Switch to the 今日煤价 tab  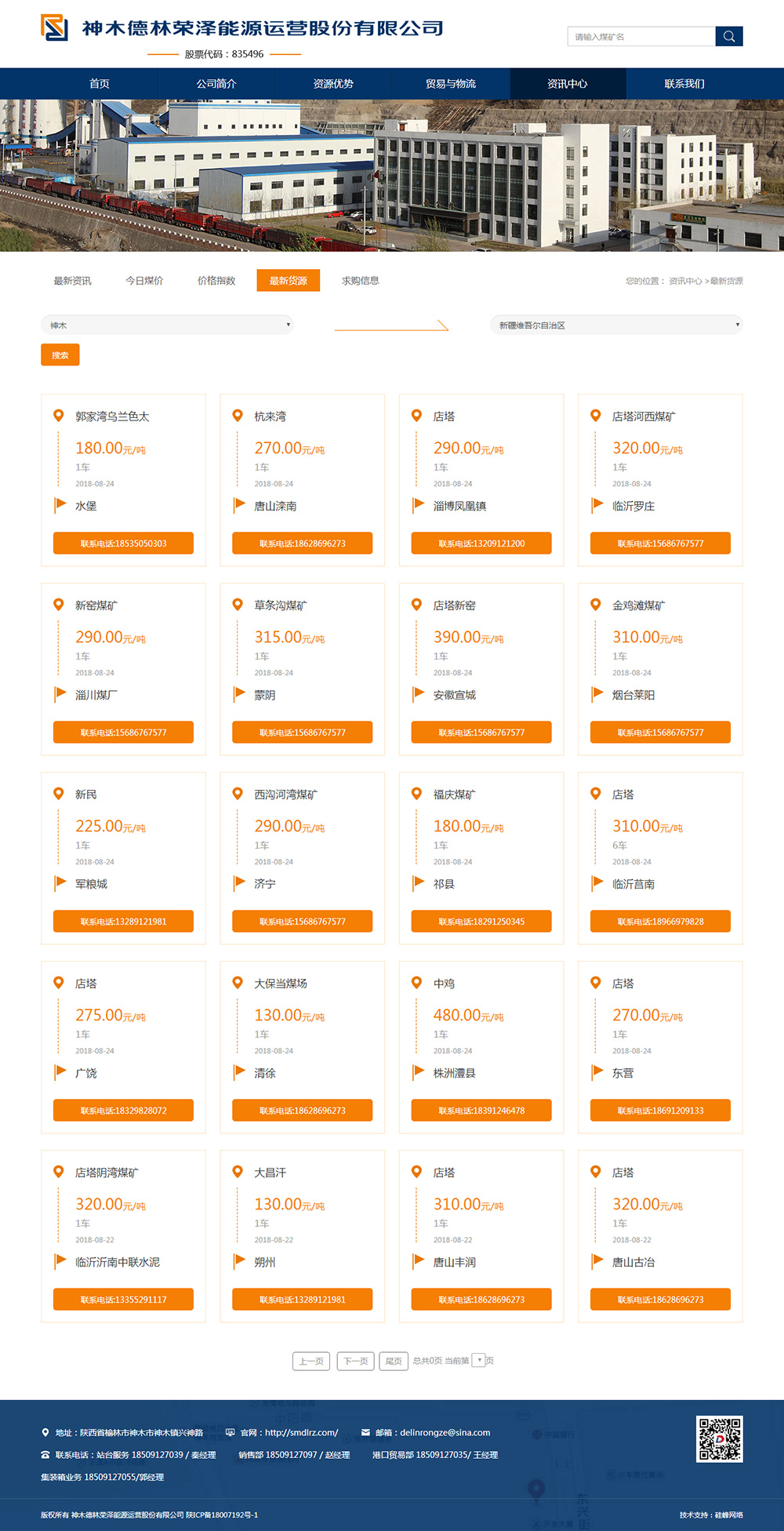point(144,281)
